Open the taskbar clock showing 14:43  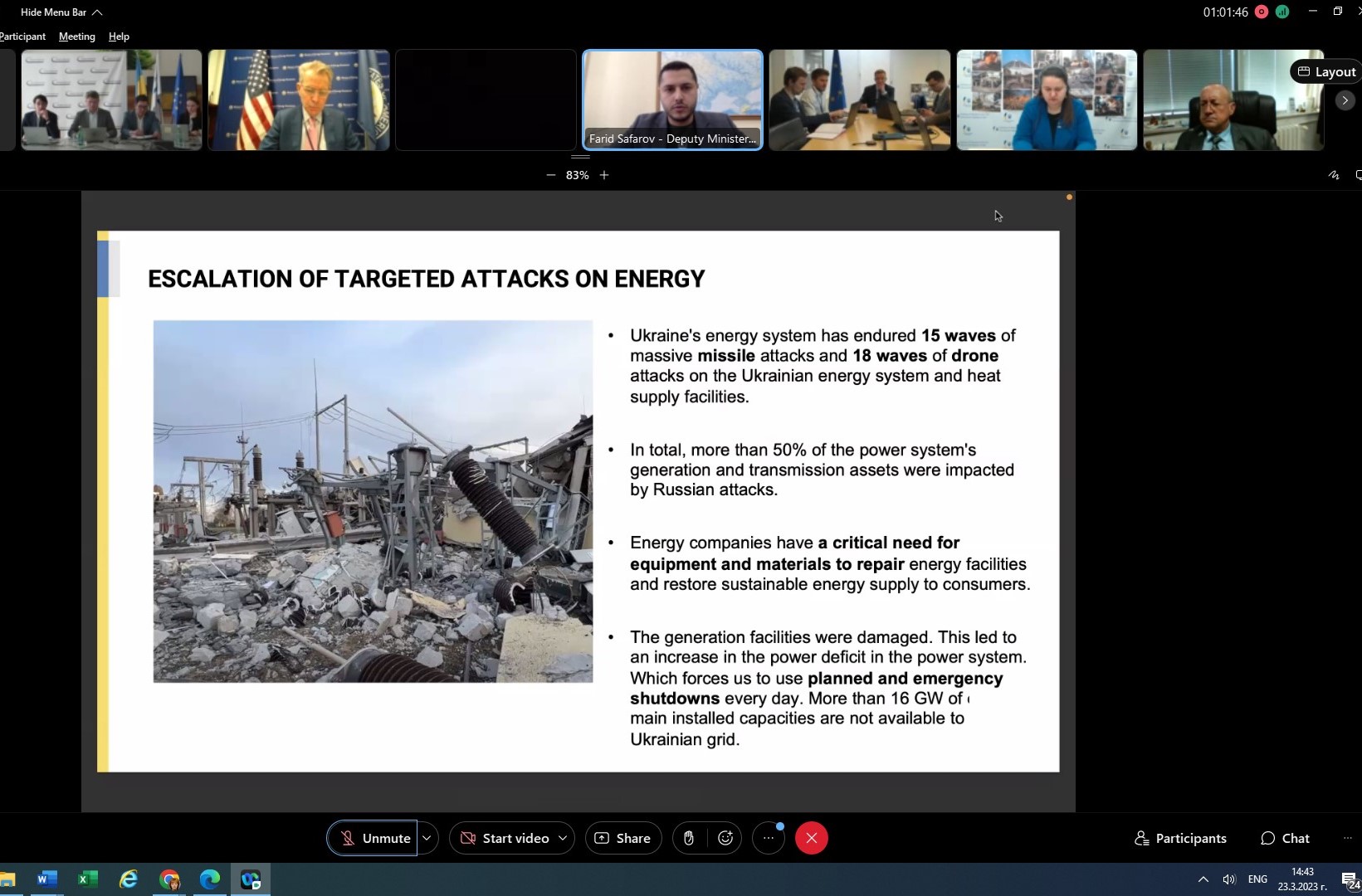tap(1302, 879)
